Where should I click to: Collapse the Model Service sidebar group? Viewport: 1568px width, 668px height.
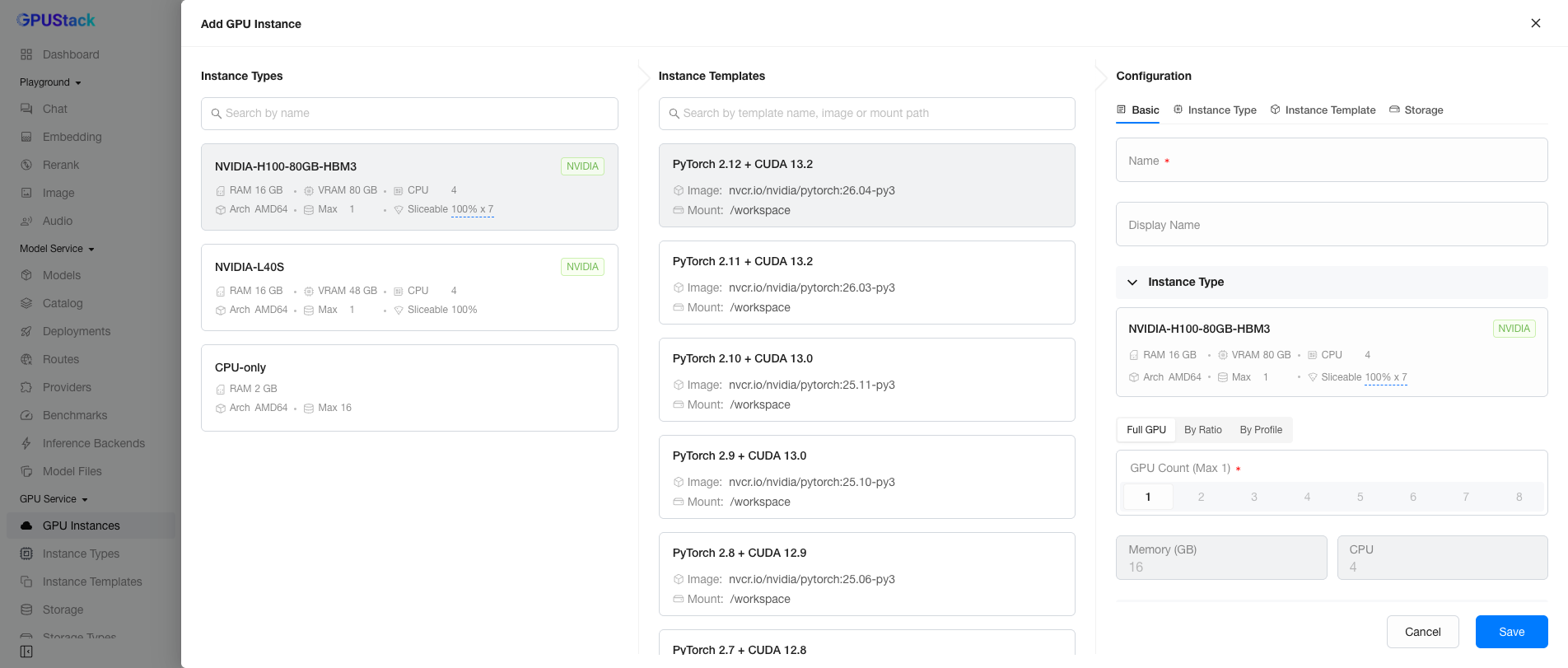tap(57, 249)
